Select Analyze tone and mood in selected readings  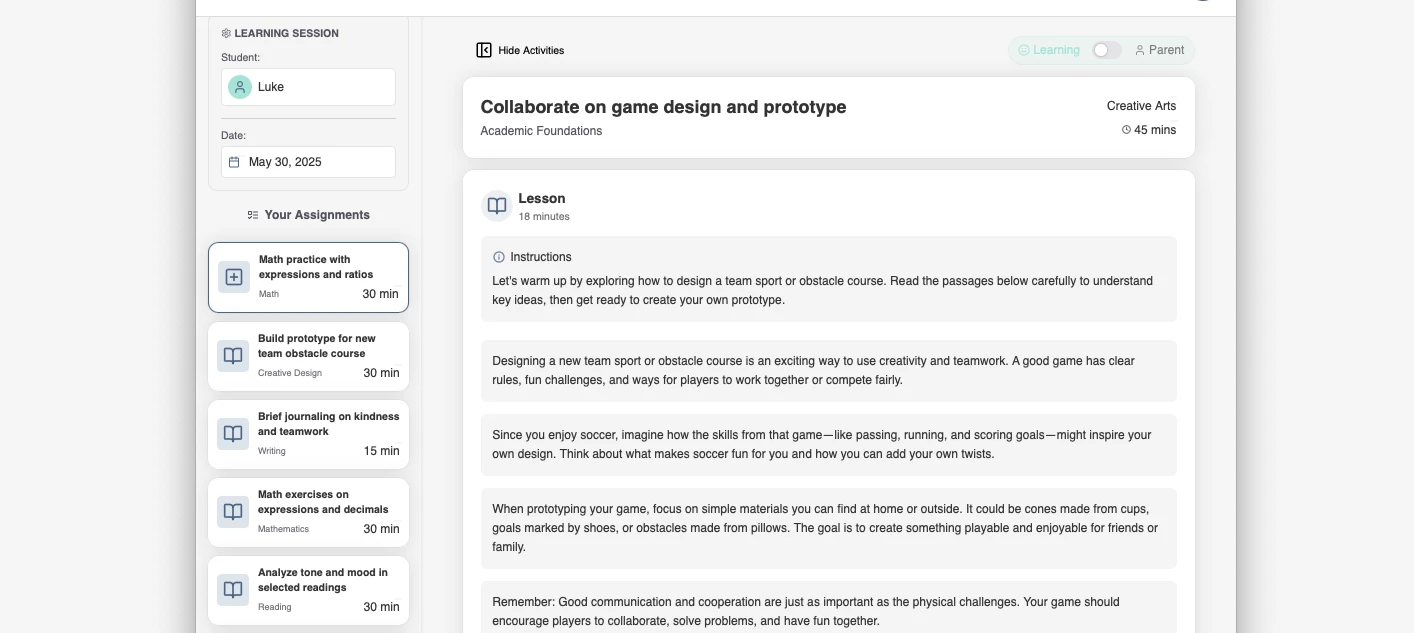(x=322, y=580)
